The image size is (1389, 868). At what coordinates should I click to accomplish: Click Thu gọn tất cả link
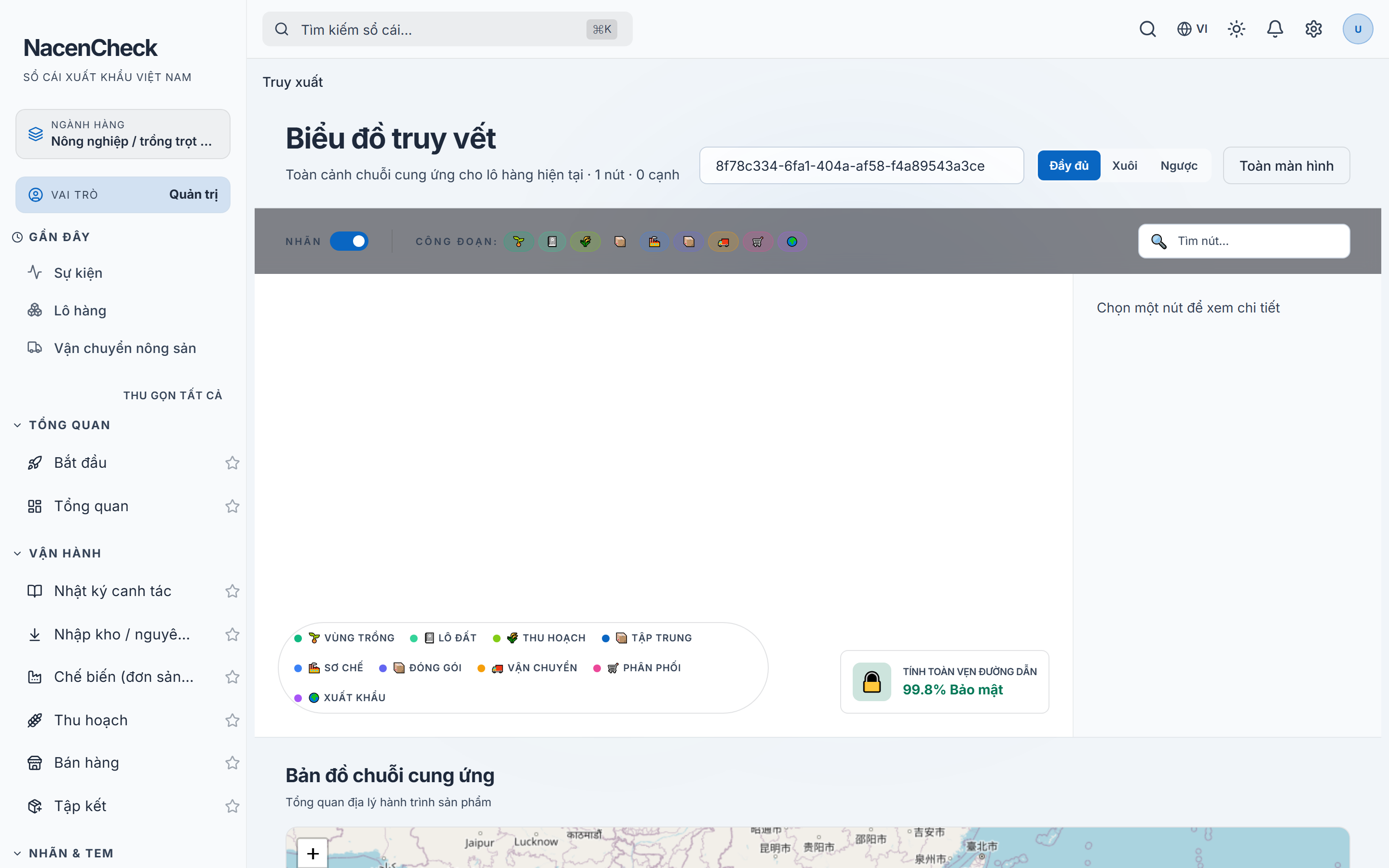pos(173,395)
